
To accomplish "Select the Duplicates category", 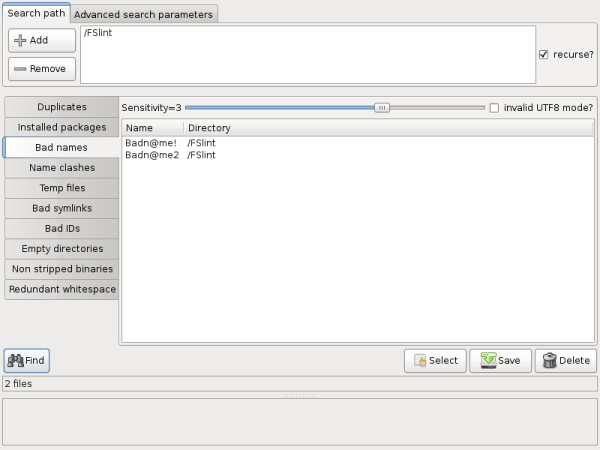I will [61, 107].
